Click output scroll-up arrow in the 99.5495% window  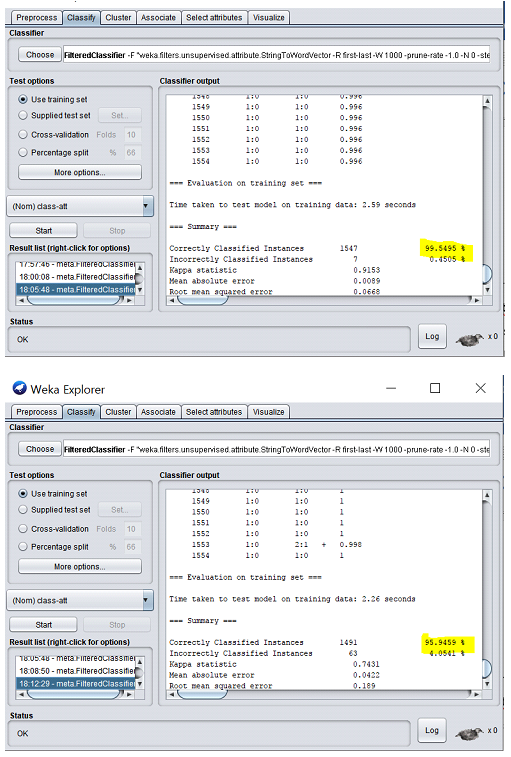pyautogui.click(x=487, y=101)
